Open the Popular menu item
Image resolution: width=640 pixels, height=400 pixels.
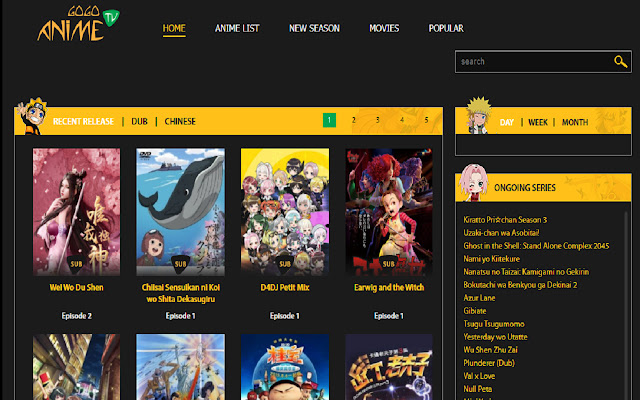tap(446, 28)
